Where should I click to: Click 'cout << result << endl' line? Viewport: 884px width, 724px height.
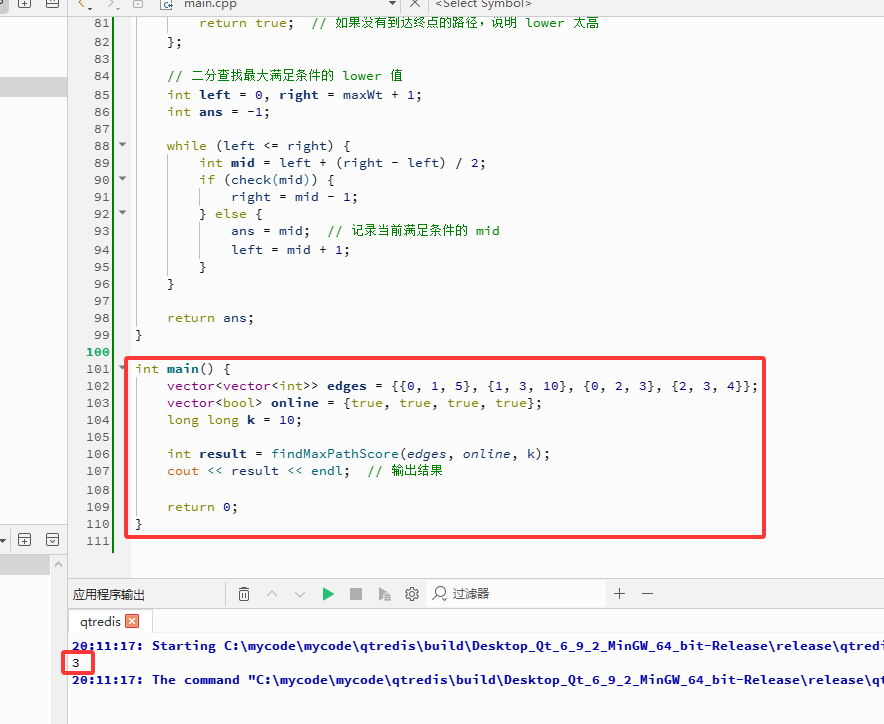tap(258, 471)
